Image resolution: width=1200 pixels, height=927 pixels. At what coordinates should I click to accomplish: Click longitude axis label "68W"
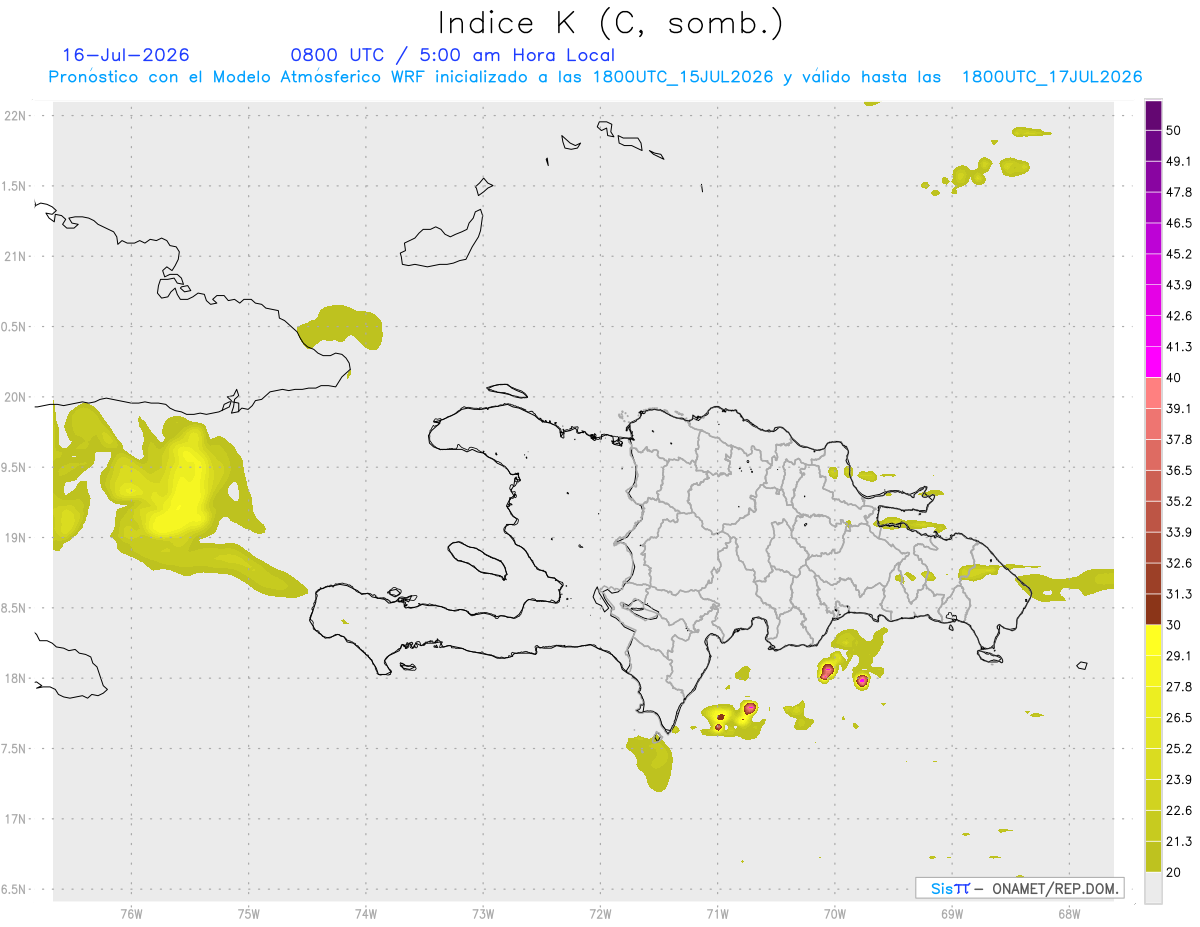pos(1069,913)
